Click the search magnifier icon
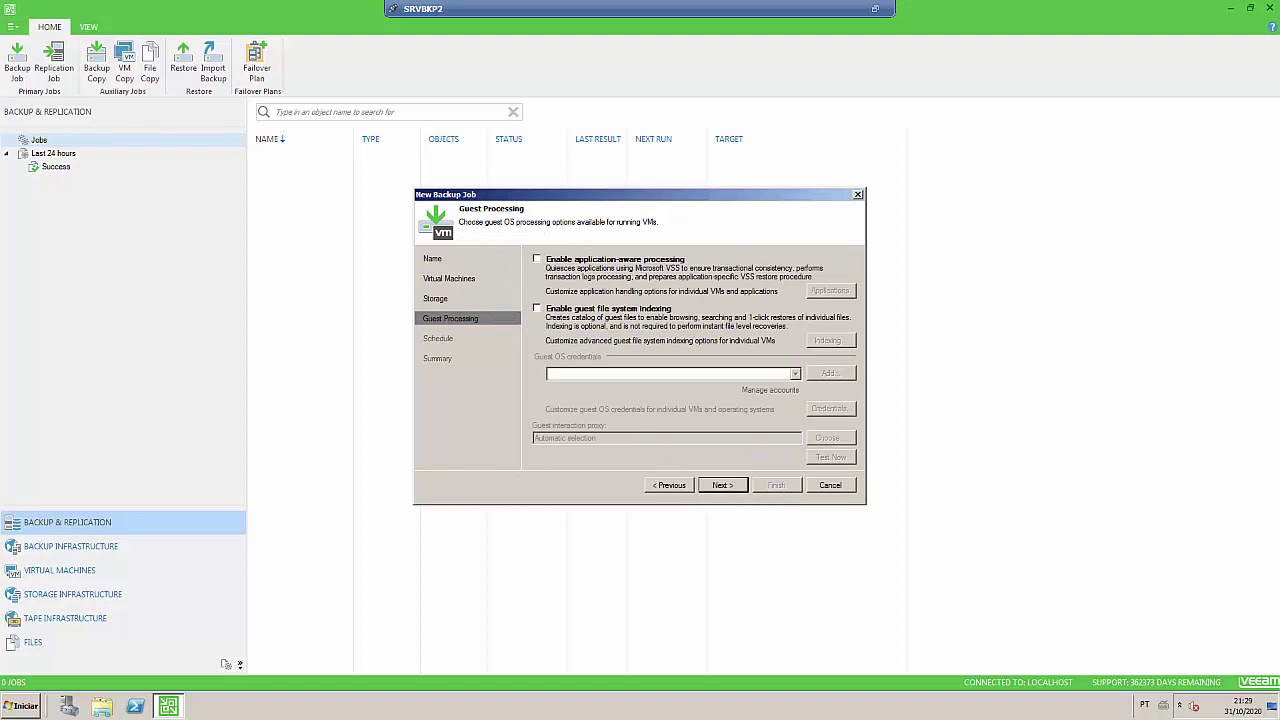Screen dimensions: 1280x720 (x=264, y=112)
